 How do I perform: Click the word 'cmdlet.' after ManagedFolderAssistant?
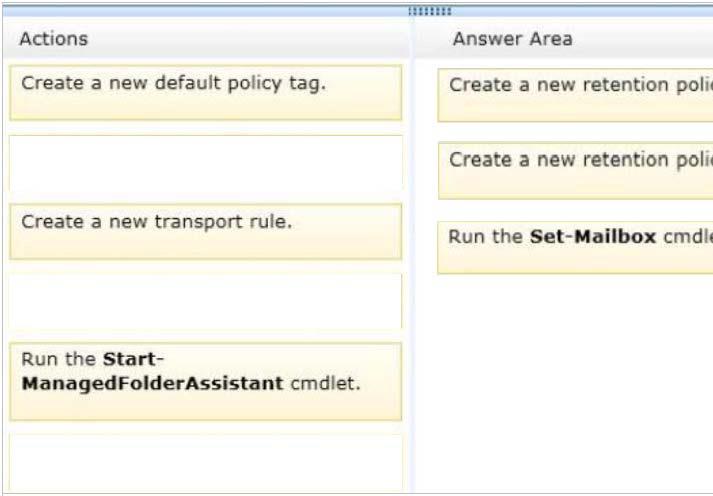325,384
